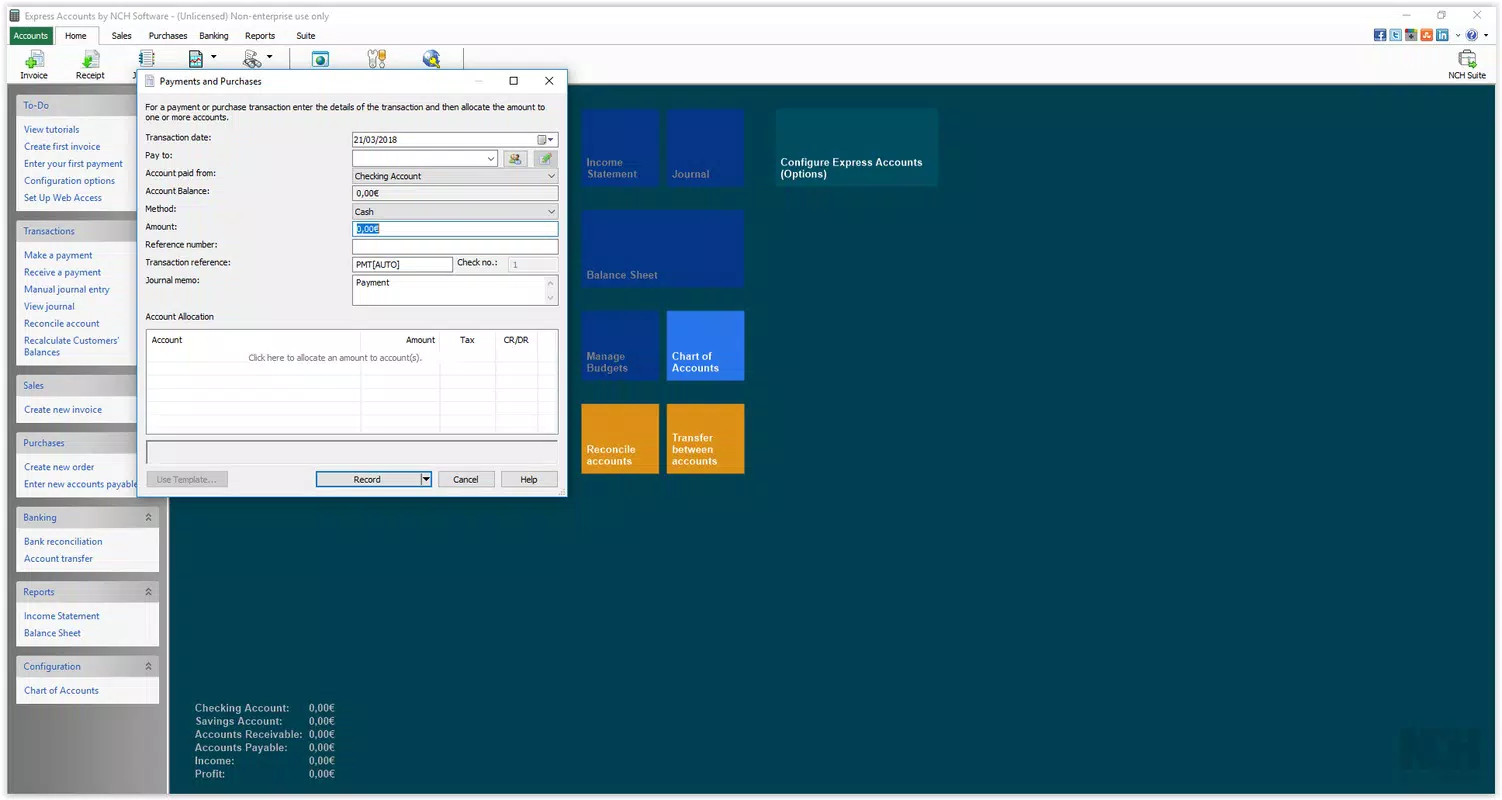Image resolution: width=1502 pixels, height=800 pixels.
Task: Switch to the Suite tab
Action: [306, 35]
